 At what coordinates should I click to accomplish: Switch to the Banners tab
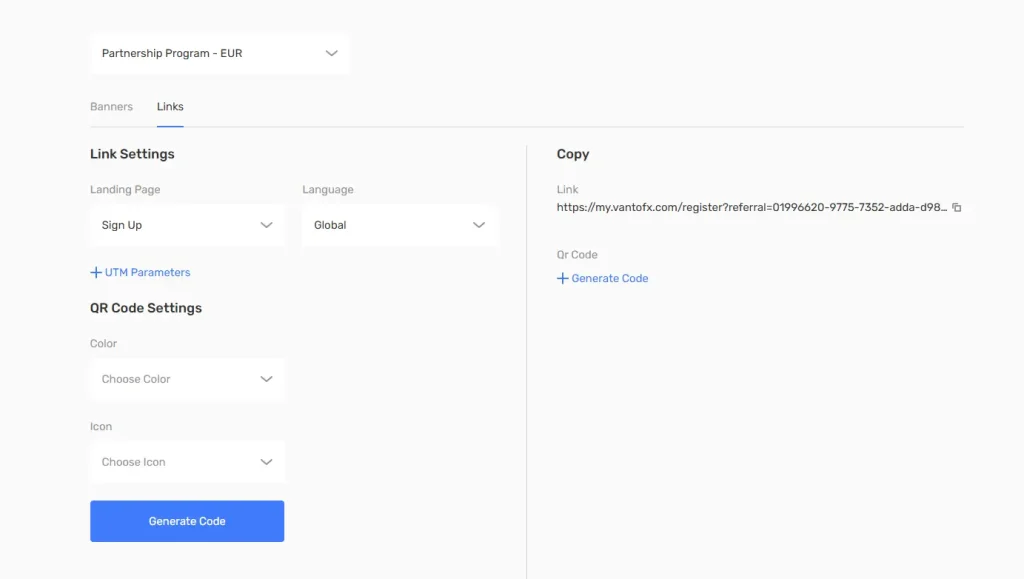tap(111, 107)
